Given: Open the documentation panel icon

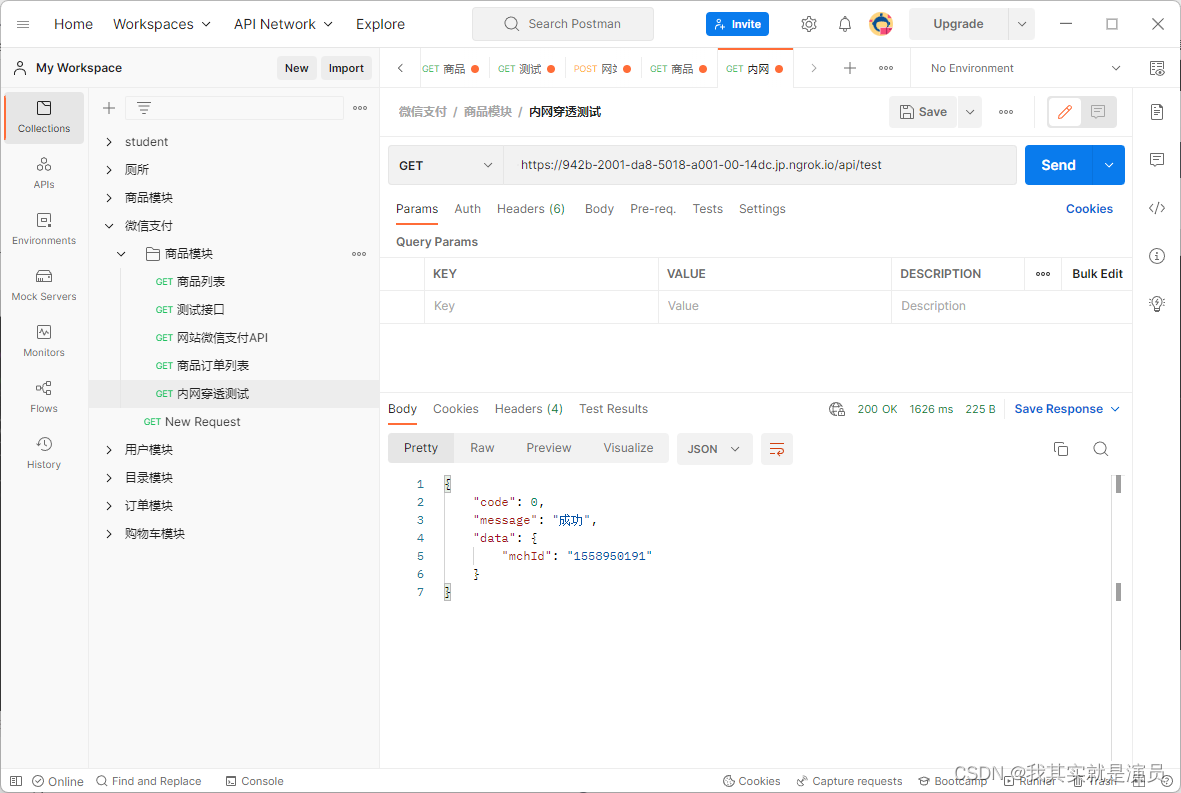Looking at the screenshot, I should (1157, 112).
